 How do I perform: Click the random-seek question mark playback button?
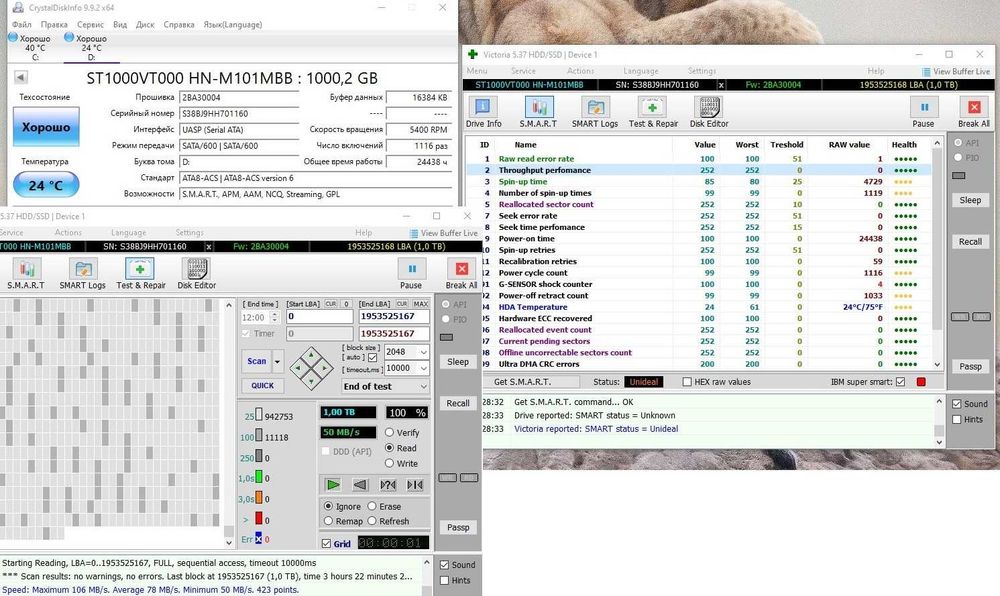388,485
